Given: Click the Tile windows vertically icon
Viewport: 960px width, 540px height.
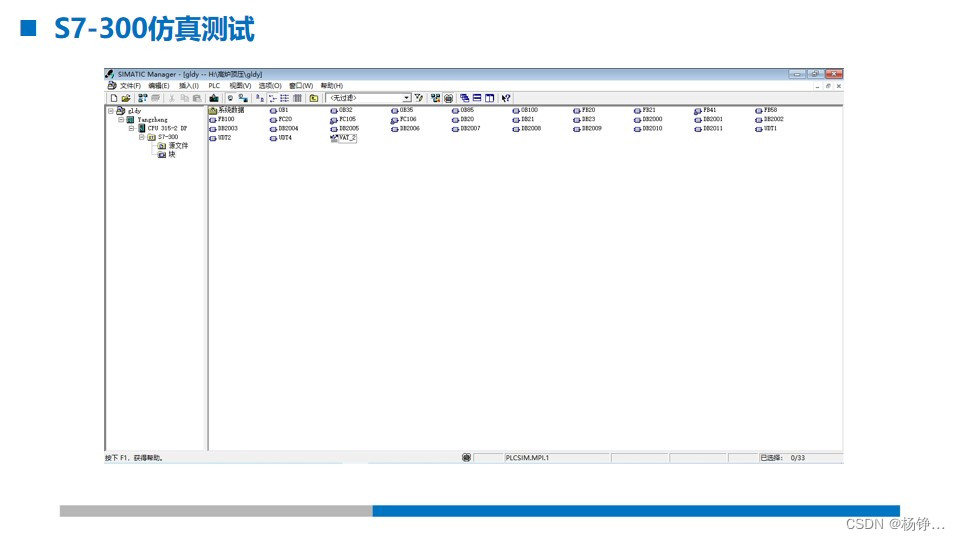Looking at the screenshot, I should pyautogui.click(x=489, y=98).
